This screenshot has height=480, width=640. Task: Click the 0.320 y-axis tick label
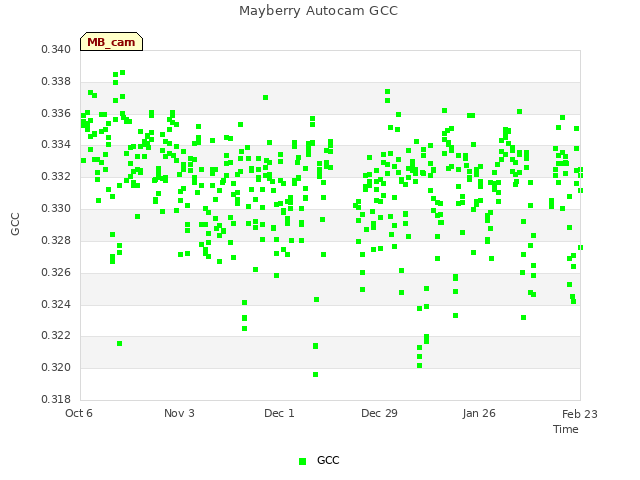(56, 367)
